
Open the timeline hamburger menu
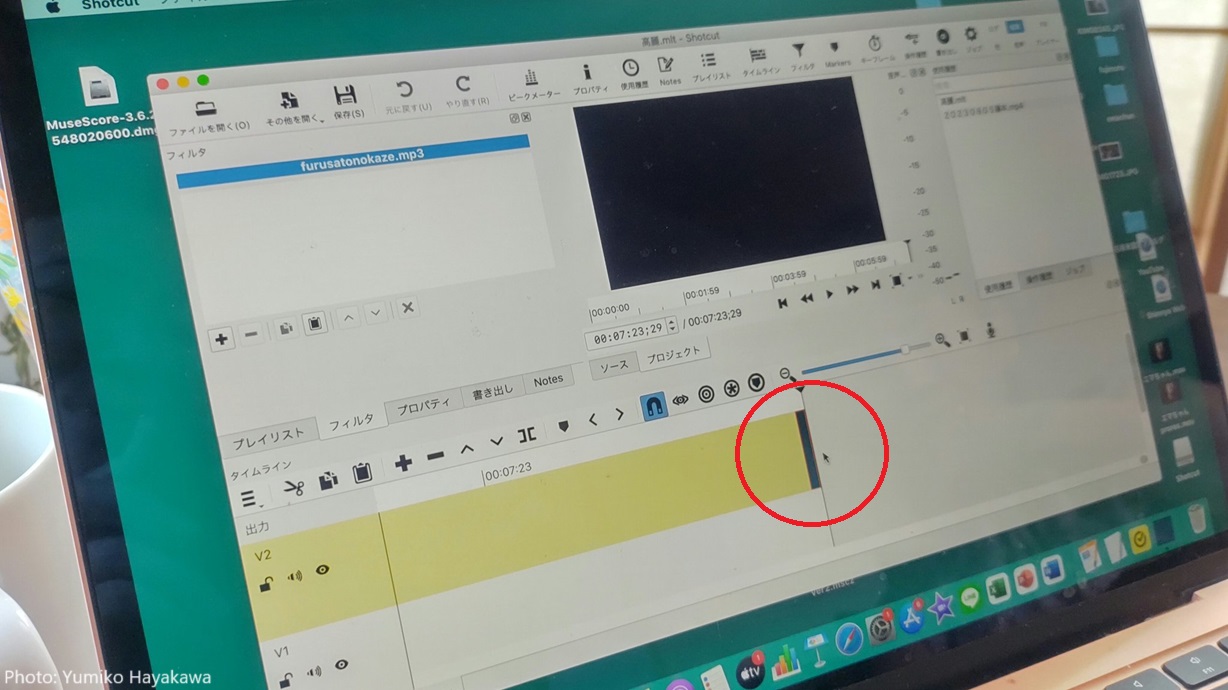(249, 499)
